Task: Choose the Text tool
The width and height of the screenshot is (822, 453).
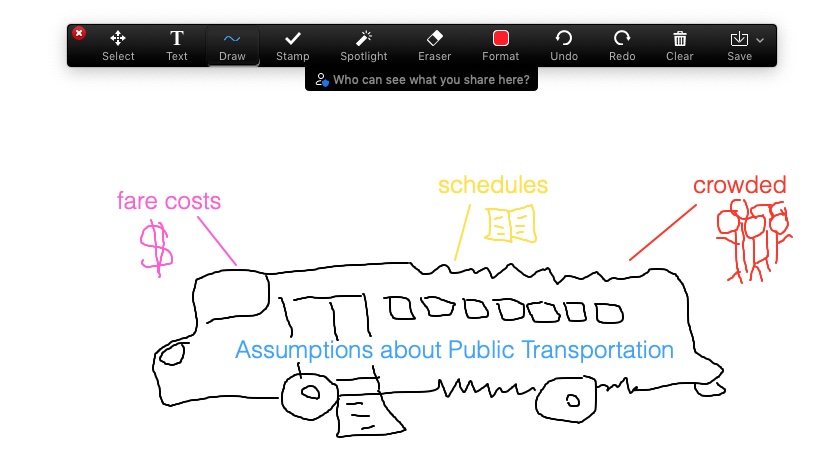Action: pyautogui.click(x=177, y=45)
